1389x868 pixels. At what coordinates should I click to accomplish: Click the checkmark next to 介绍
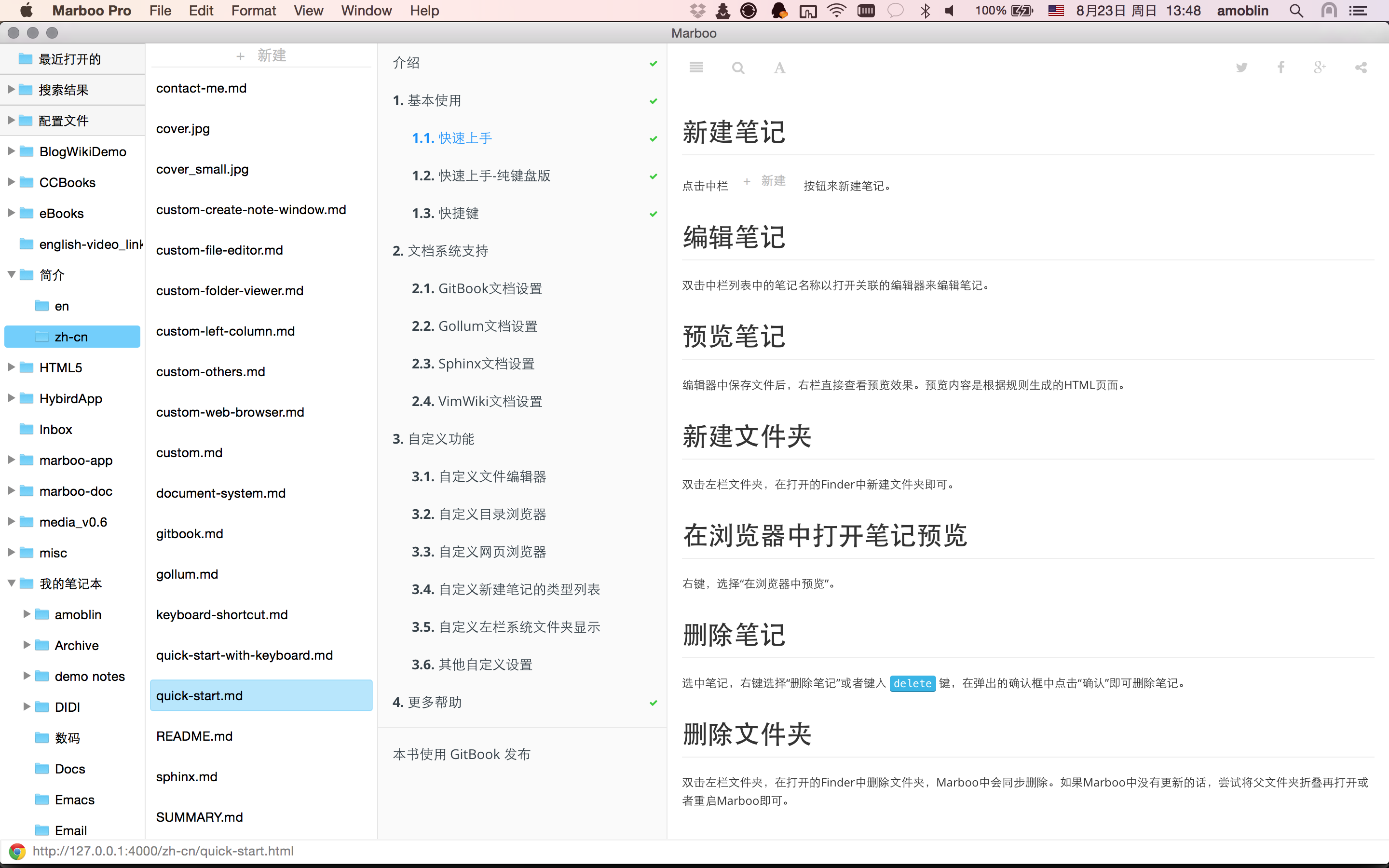coord(653,63)
